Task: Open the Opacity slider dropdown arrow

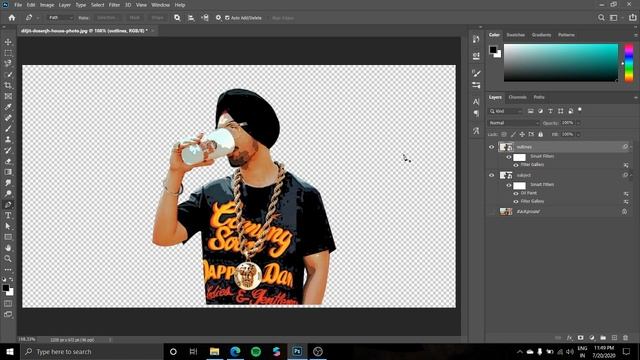Action: [578, 123]
